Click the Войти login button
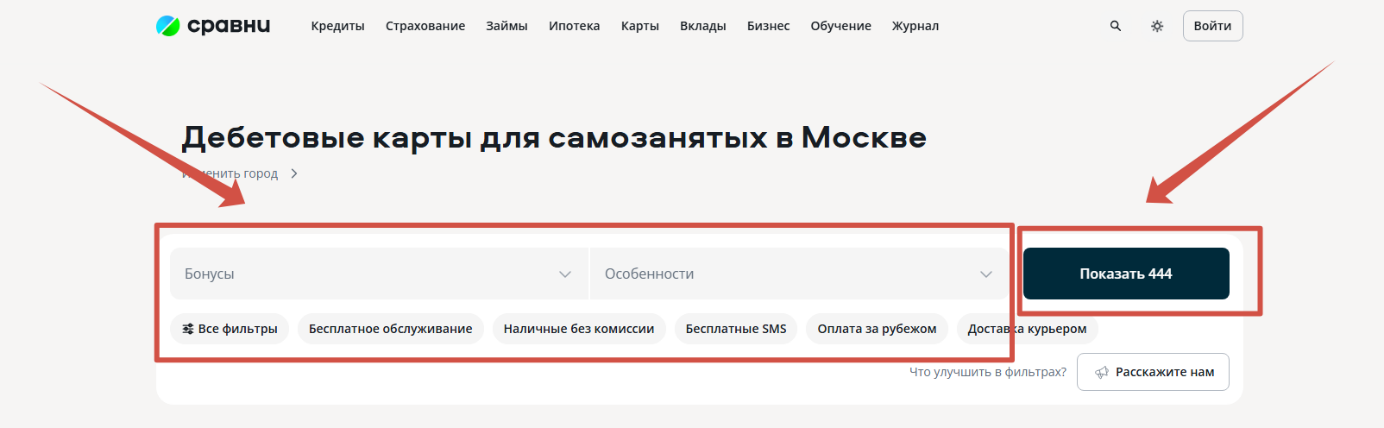 click(1212, 26)
